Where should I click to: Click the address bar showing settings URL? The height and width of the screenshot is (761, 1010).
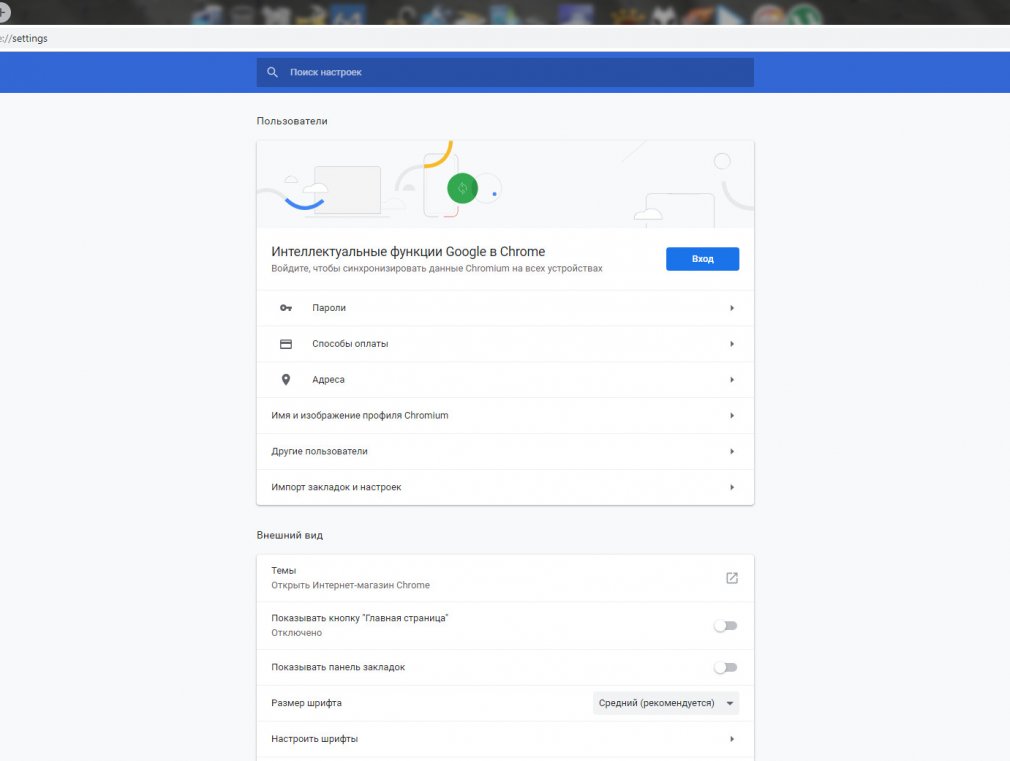click(505, 38)
